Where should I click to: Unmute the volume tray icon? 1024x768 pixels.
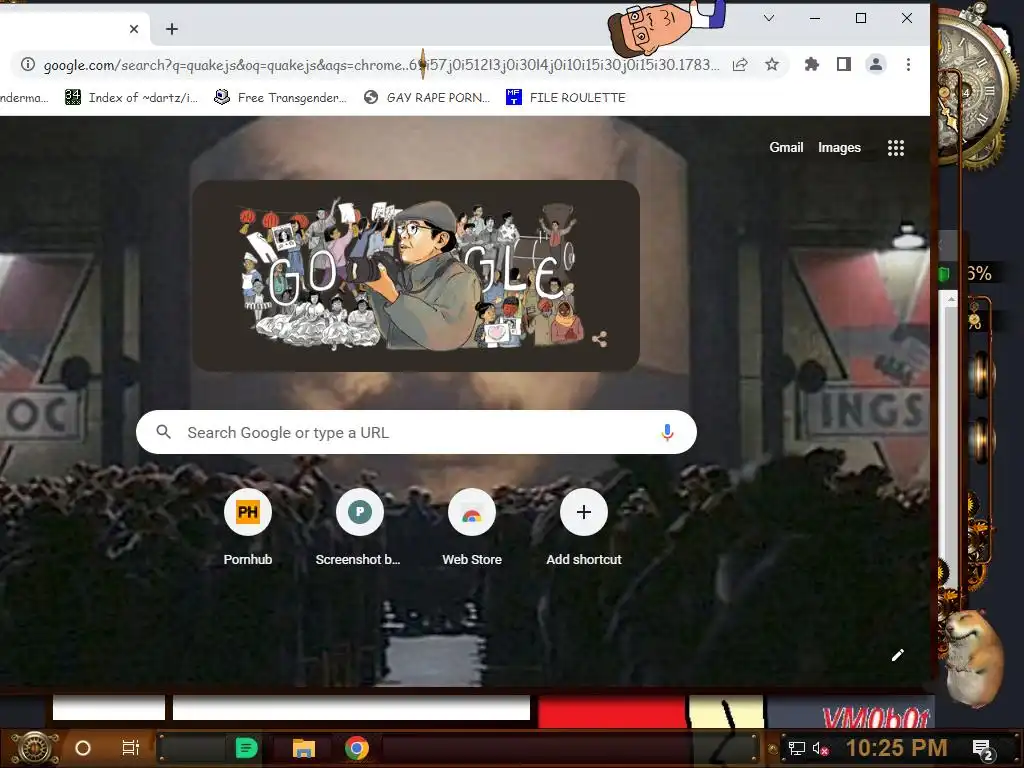820,748
